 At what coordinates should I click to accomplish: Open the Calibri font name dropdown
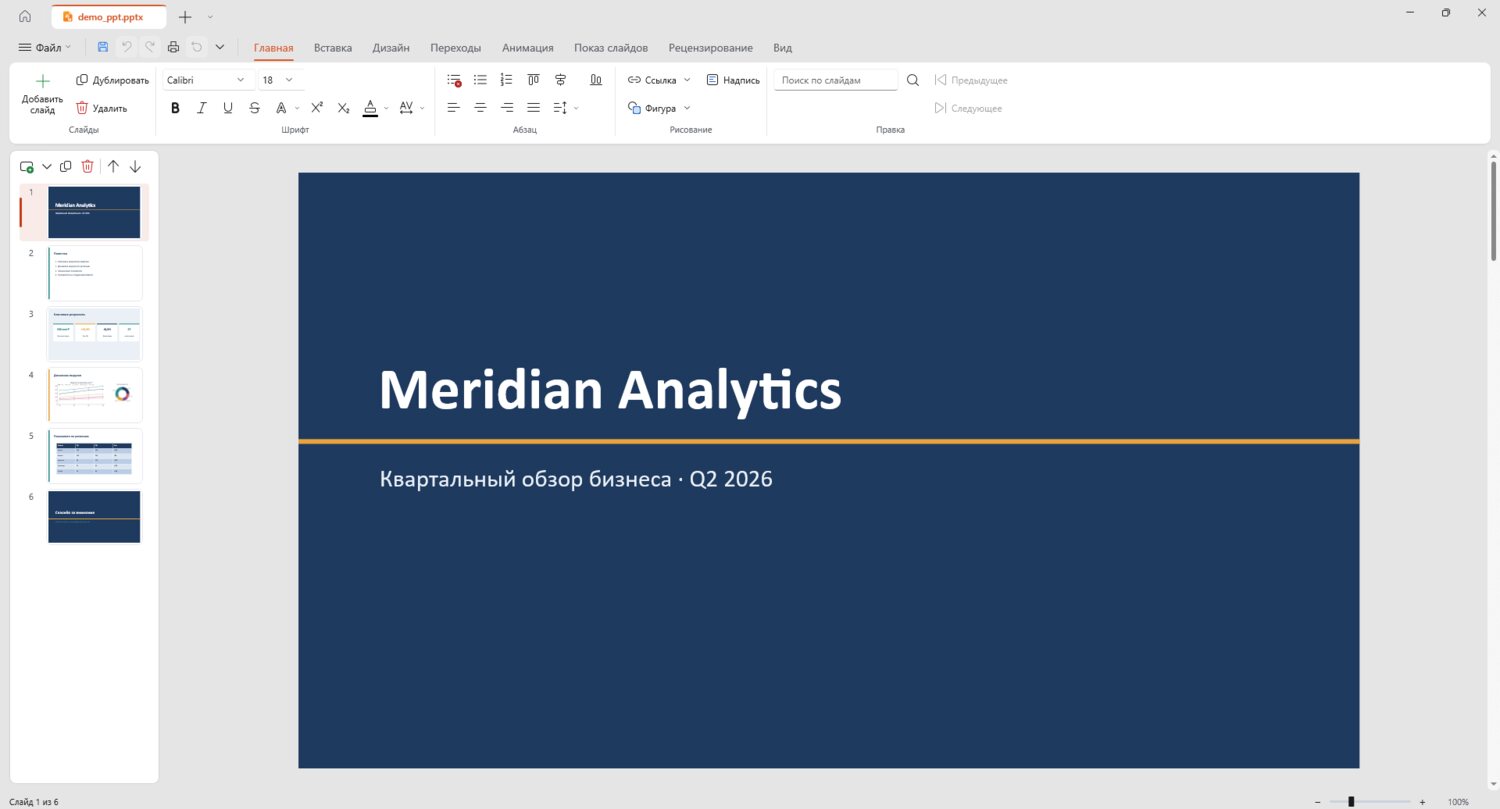pos(207,80)
